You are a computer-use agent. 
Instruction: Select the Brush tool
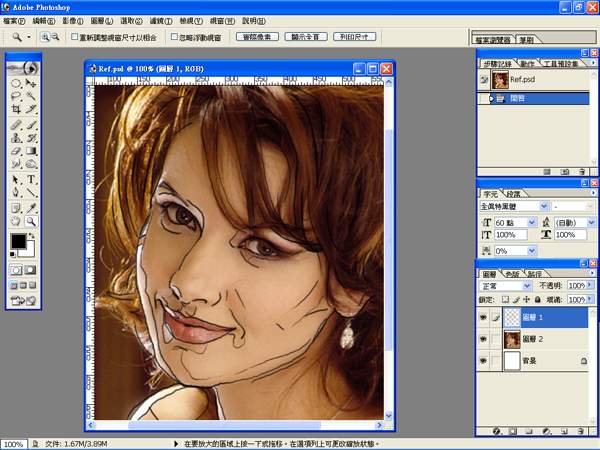coord(31,125)
